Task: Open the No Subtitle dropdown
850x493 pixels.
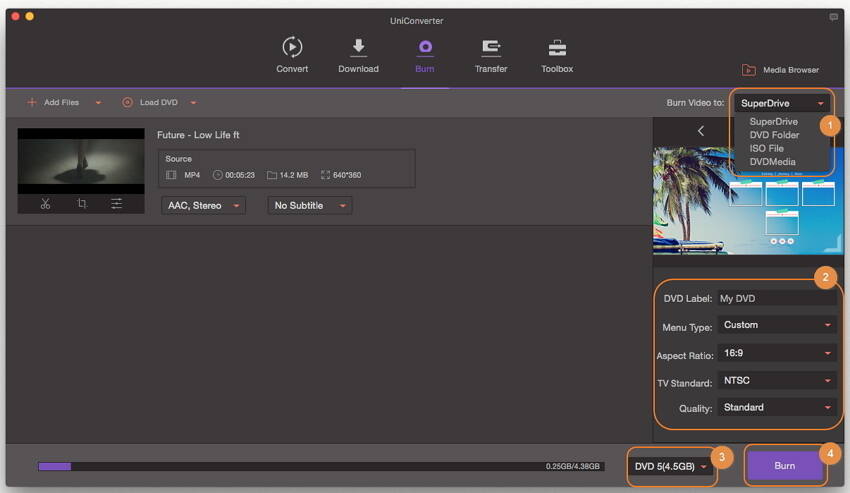Action: pos(310,206)
